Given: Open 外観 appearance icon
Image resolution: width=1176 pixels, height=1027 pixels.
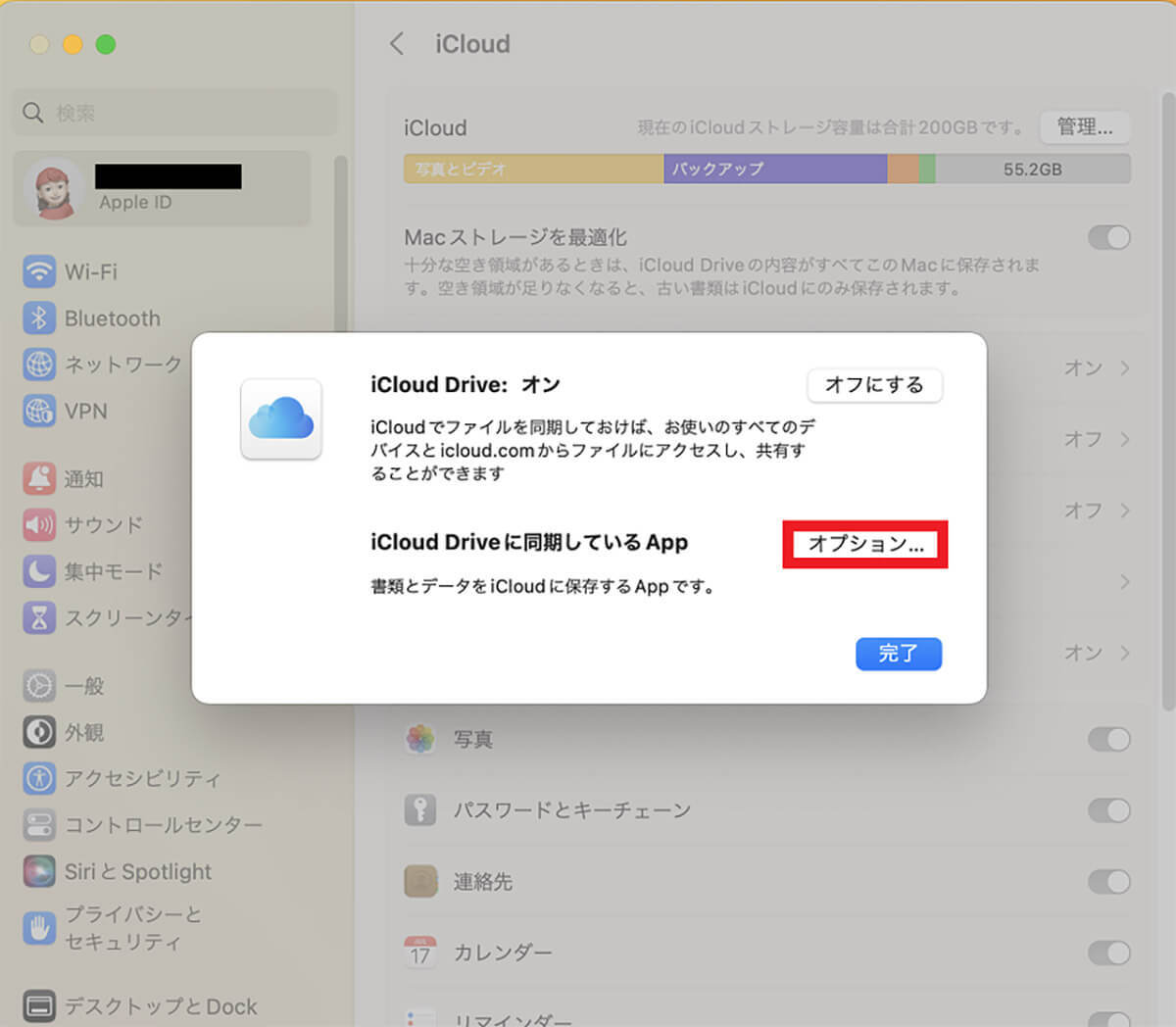Looking at the screenshot, I should tap(39, 732).
